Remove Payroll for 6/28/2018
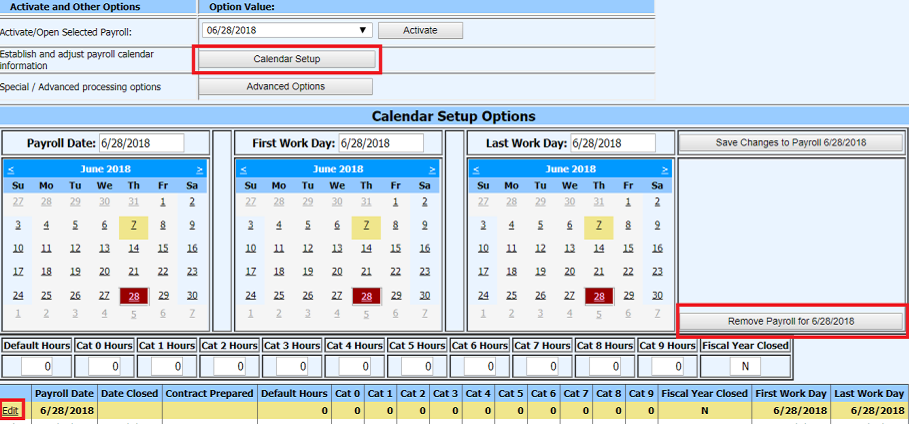The image size is (910, 424). [791, 321]
